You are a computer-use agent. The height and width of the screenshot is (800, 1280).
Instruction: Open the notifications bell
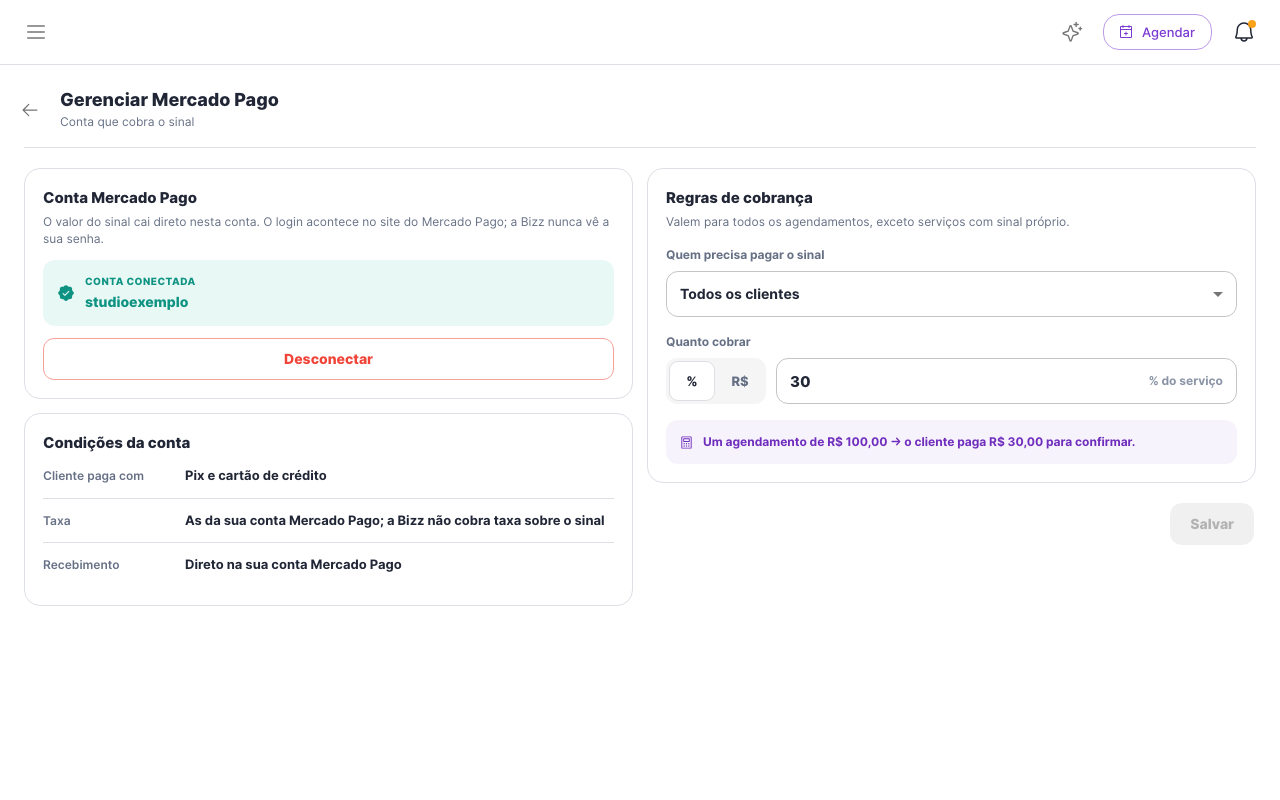(1244, 32)
